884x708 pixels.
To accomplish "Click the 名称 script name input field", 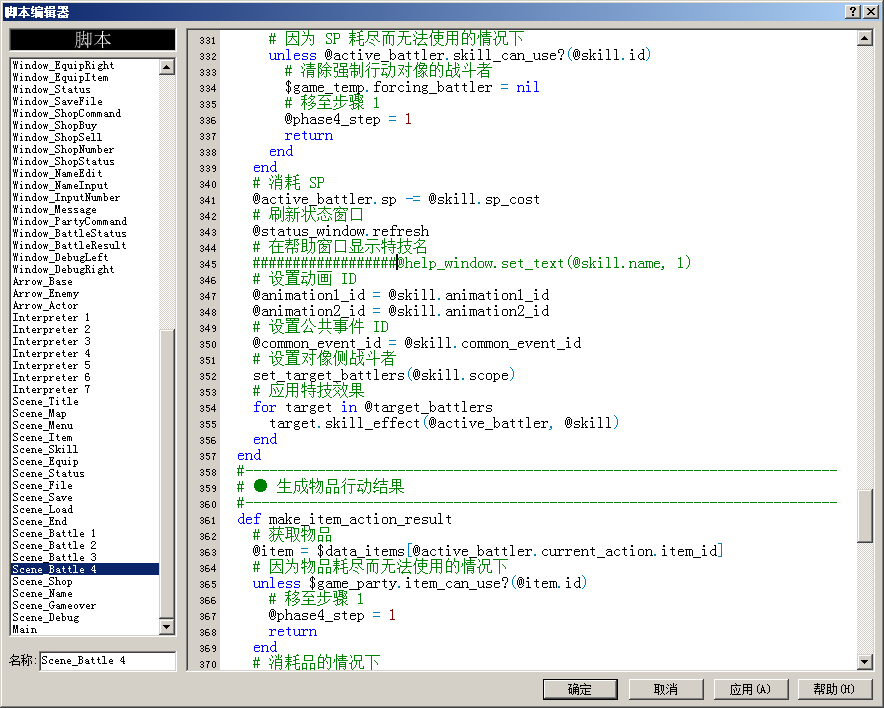I will [x=108, y=661].
